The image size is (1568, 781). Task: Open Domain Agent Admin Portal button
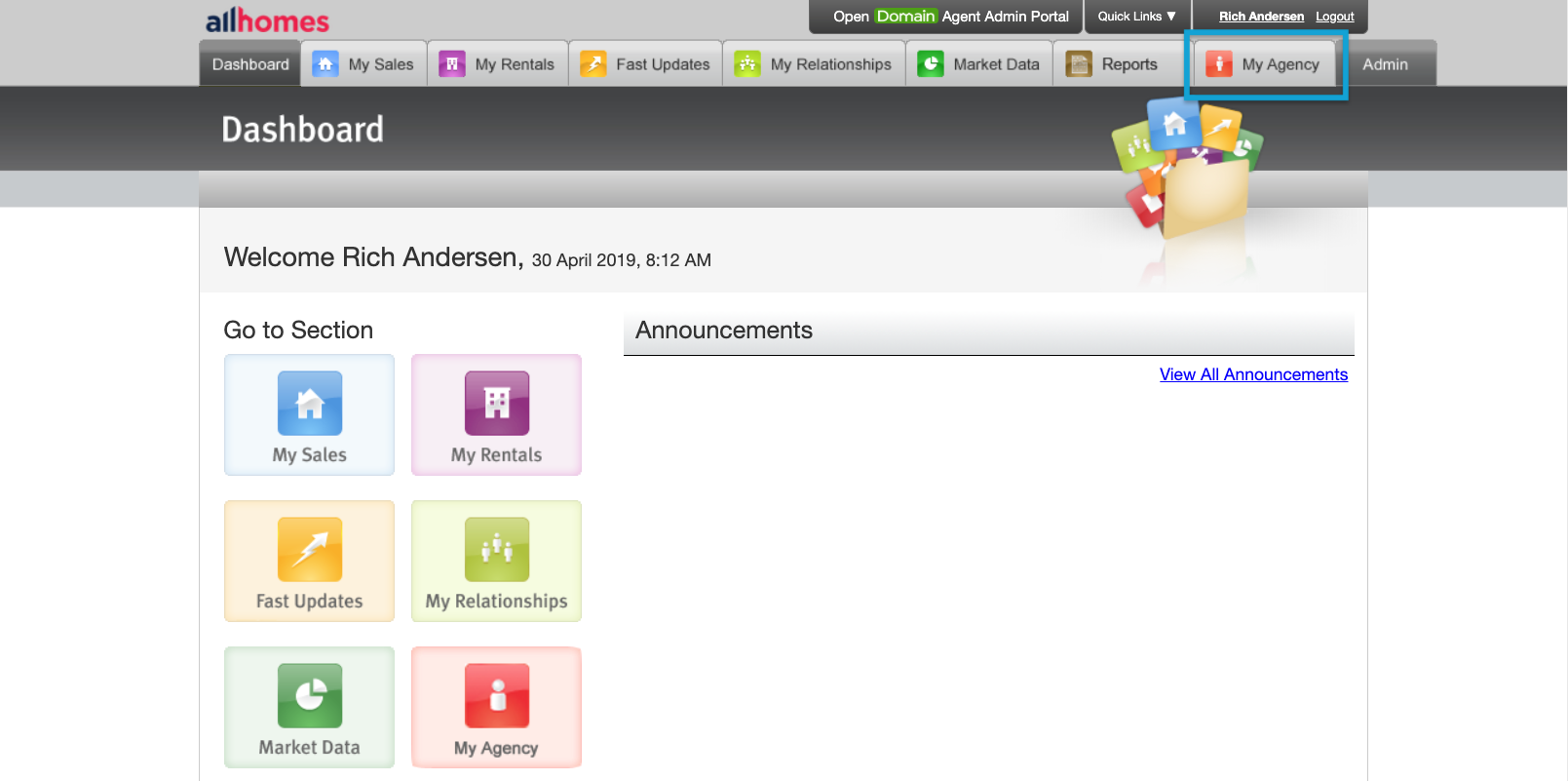coord(950,17)
